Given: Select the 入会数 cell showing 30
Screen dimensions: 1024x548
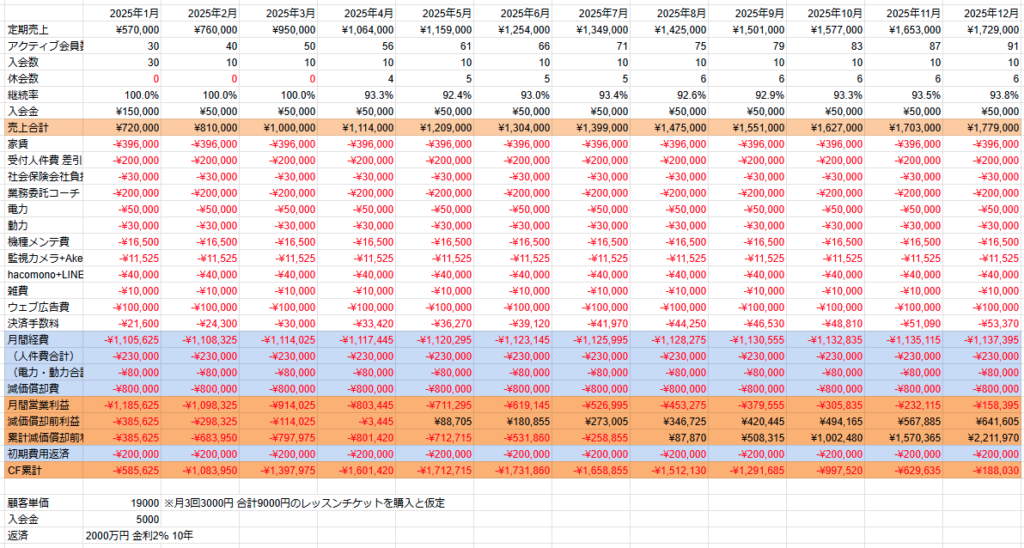Looking at the screenshot, I should point(121,62).
